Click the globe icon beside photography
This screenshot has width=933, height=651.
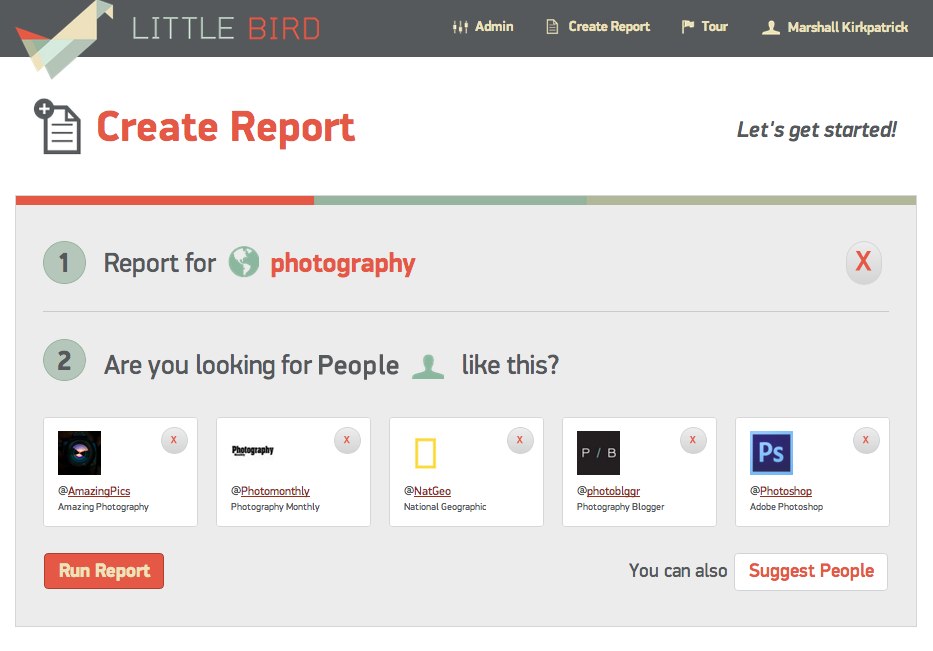coord(244,262)
